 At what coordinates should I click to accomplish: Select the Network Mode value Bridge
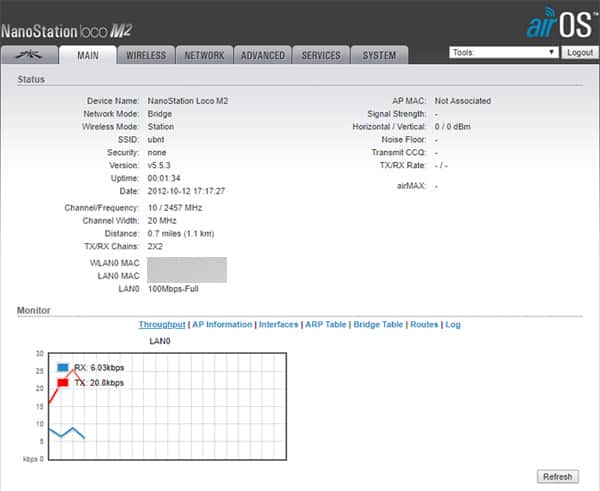point(160,114)
